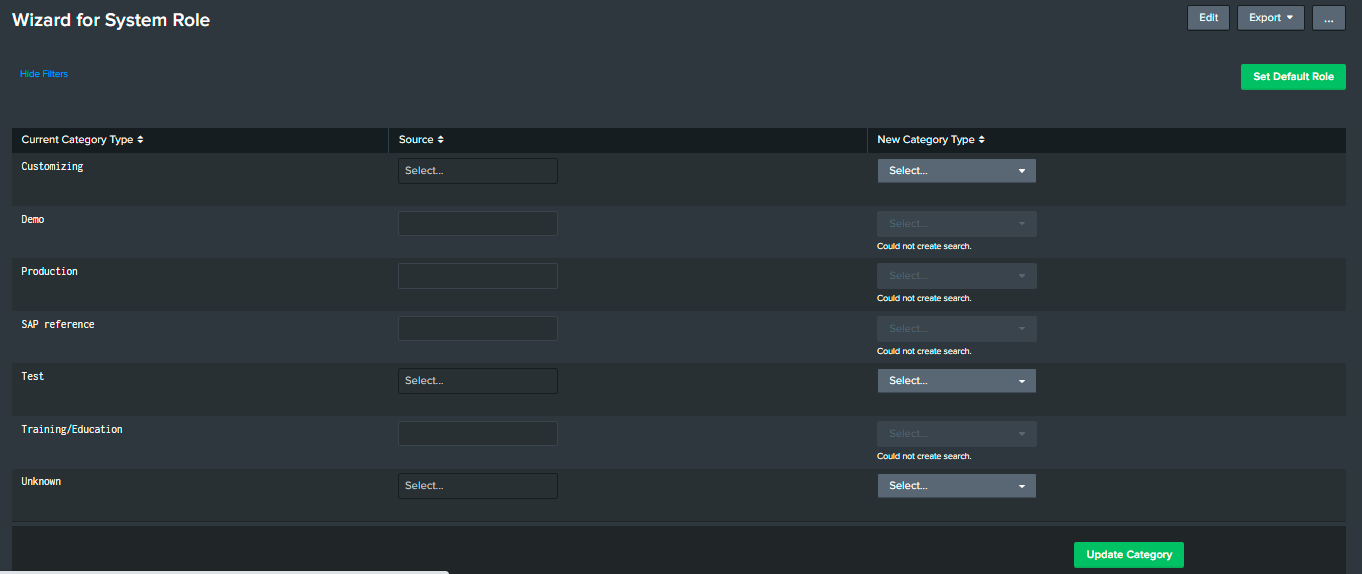Click the Edit button

tap(1208, 18)
